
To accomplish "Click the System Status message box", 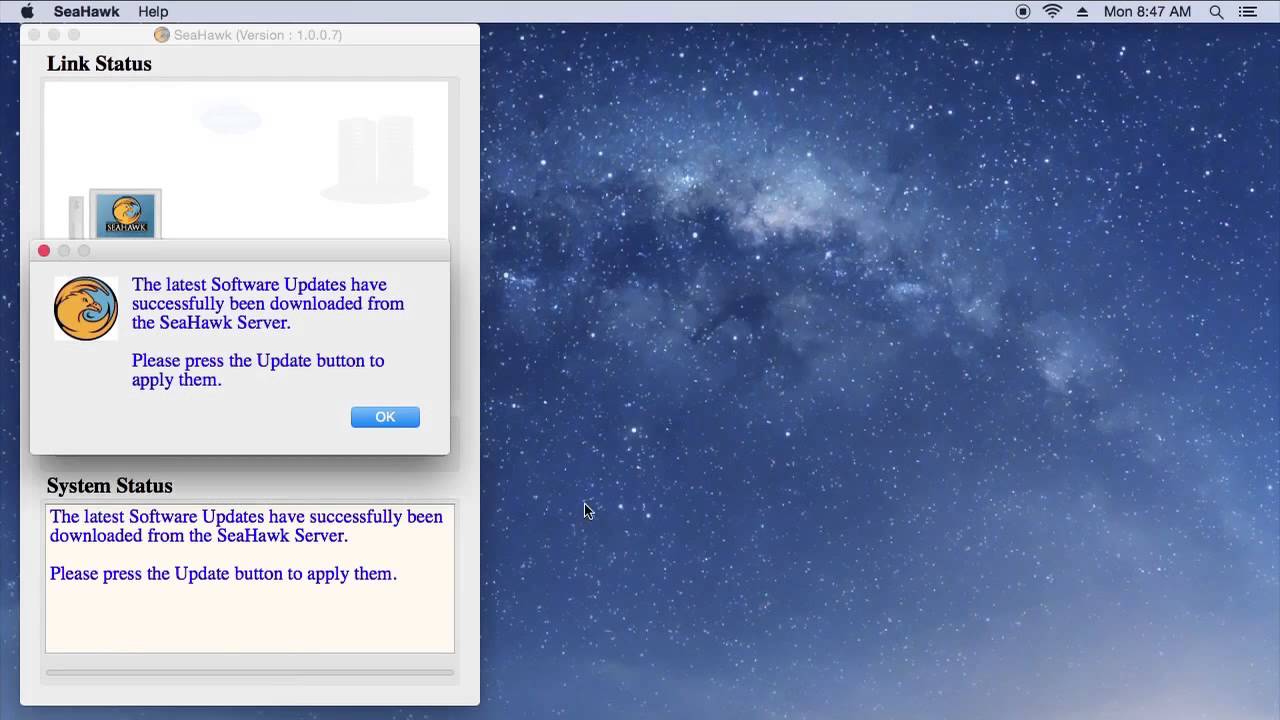I will 250,578.
